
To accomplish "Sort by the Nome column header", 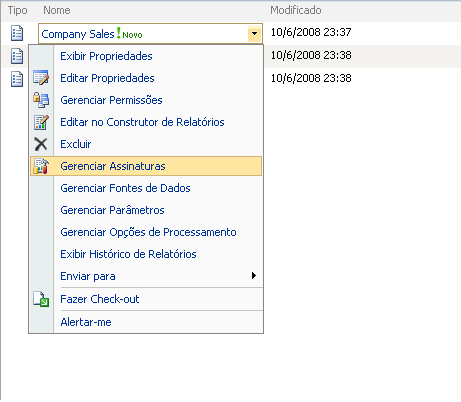I will 57,10.
